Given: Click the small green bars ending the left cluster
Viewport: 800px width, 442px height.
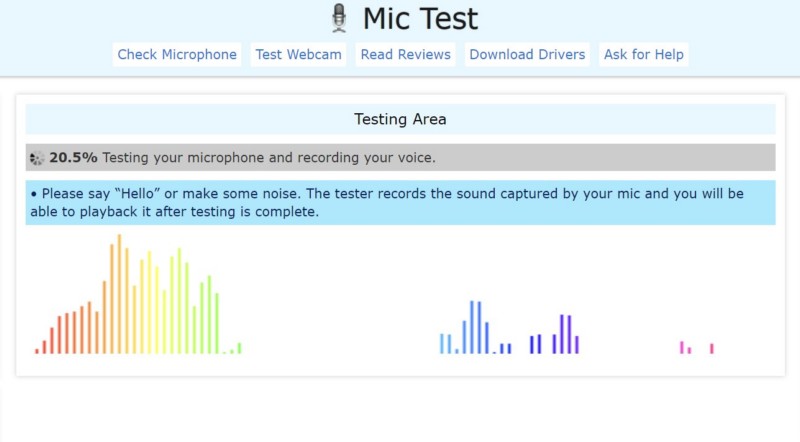Looking at the screenshot, I should tap(236, 348).
